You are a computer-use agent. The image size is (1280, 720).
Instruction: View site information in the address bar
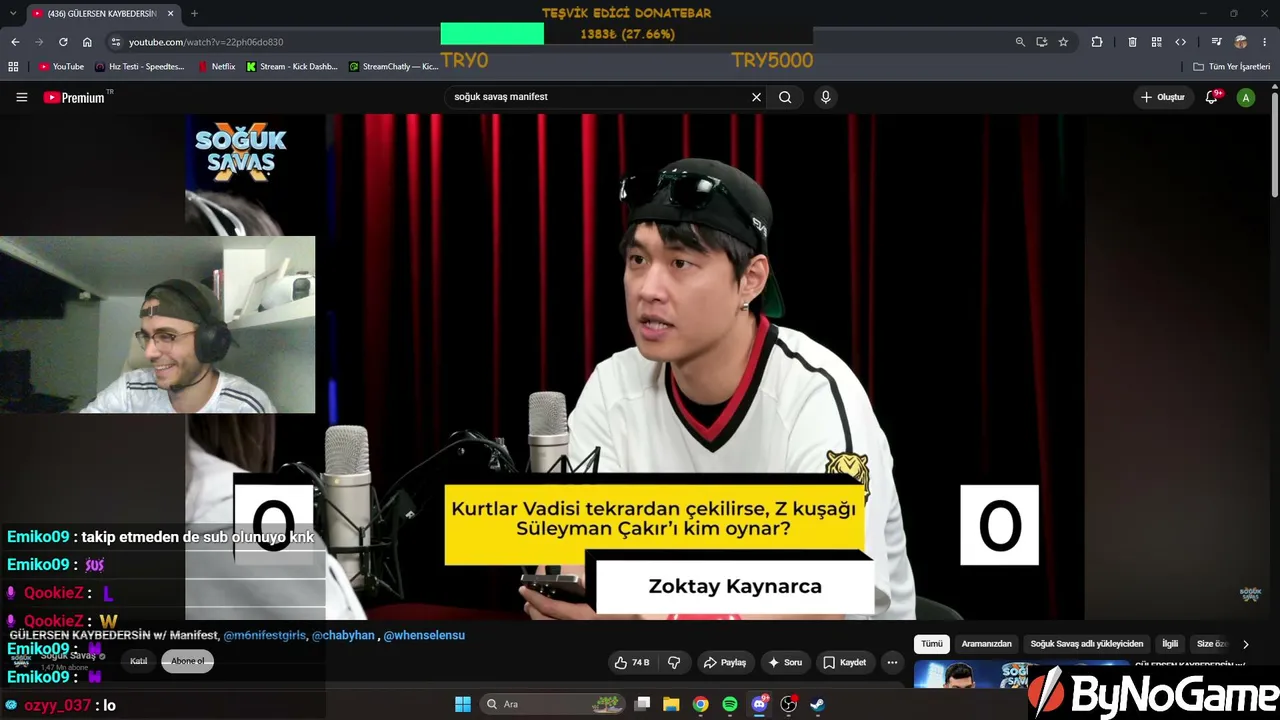[x=116, y=42]
